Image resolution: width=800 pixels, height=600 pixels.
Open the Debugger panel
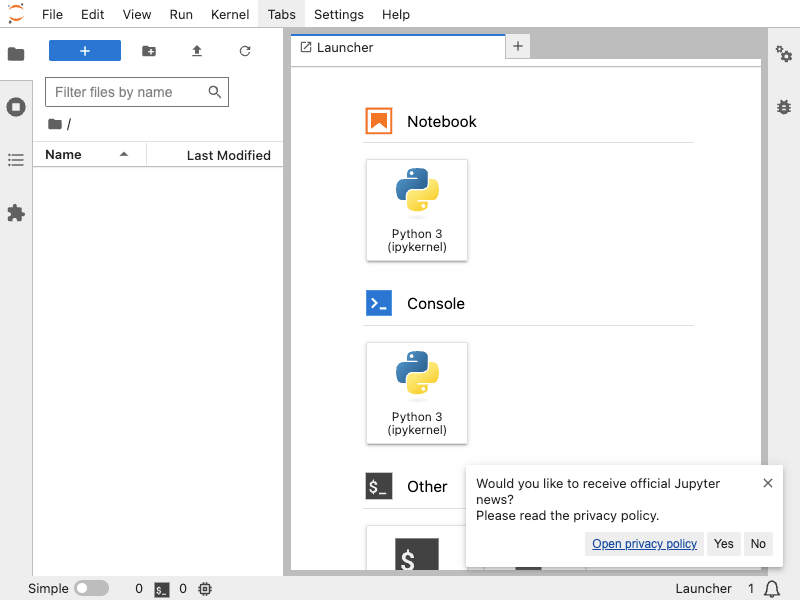click(x=784, y=107)
